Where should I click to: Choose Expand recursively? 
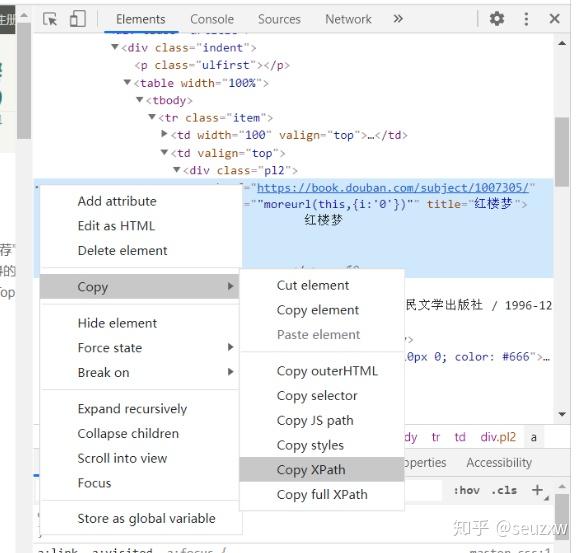[132, 409]
